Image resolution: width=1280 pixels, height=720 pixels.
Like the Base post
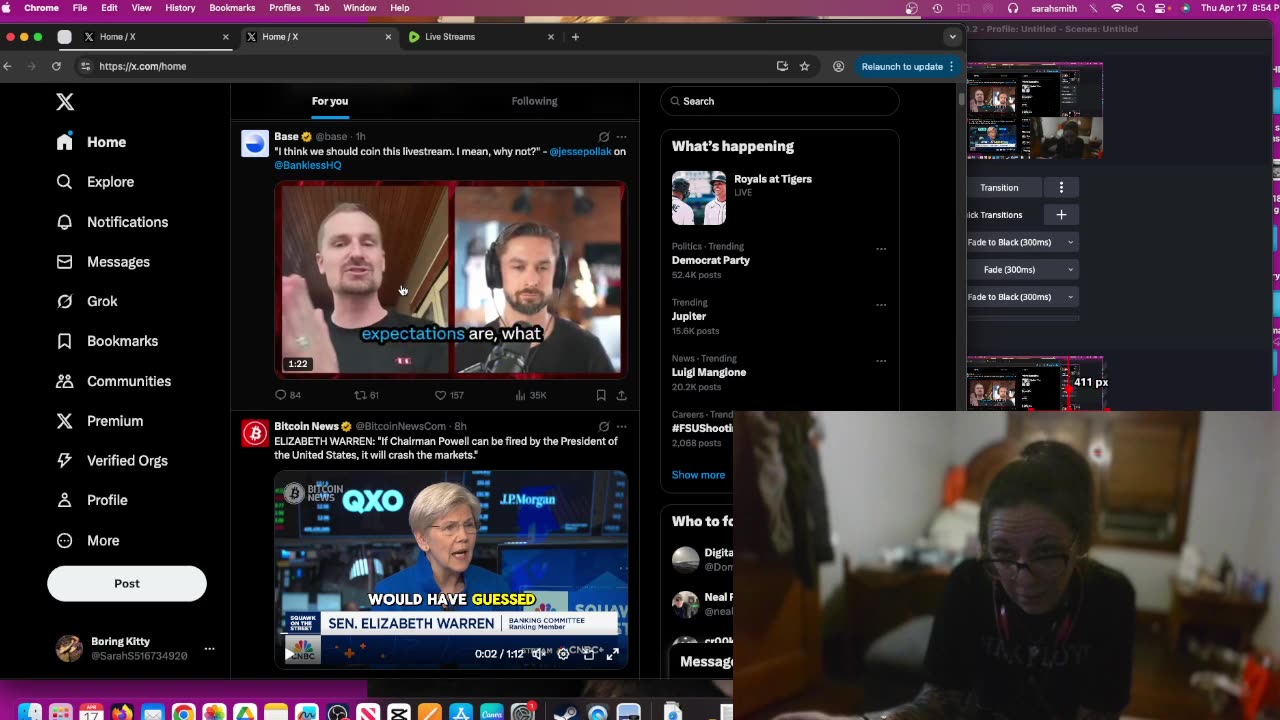pos(449,395)
